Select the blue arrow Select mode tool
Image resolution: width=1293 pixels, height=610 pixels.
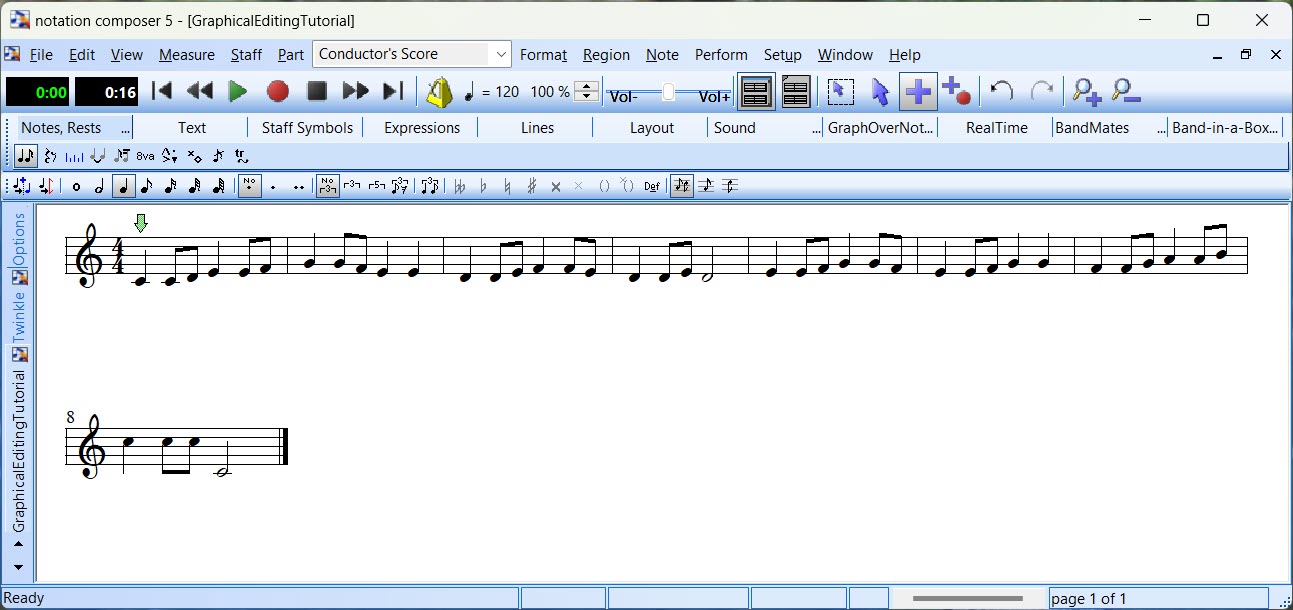pyautogui.click(x=880, y=92)
